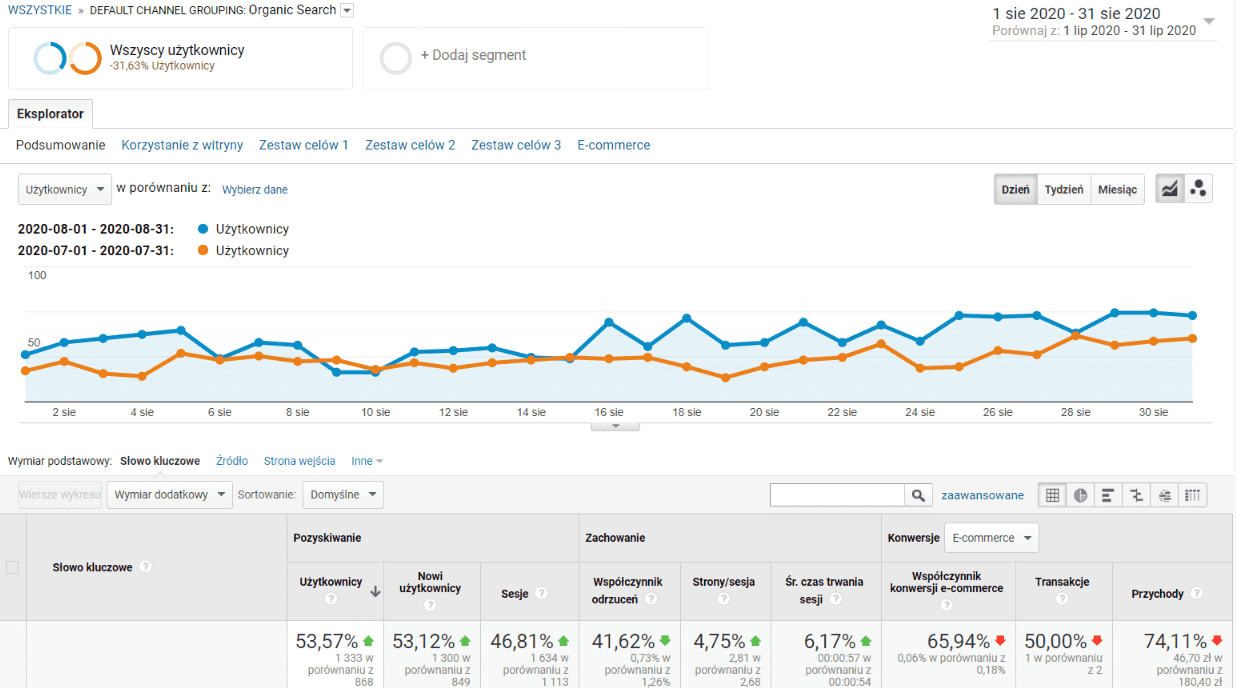Open the term cloud view
1237x688 pixels.
click(1164, 495)
